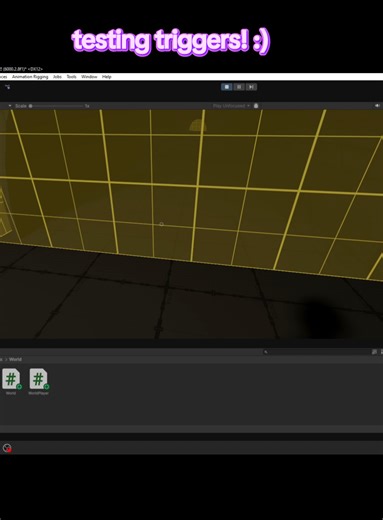
Task: Open the Help menu
Action: coord(107,77)
